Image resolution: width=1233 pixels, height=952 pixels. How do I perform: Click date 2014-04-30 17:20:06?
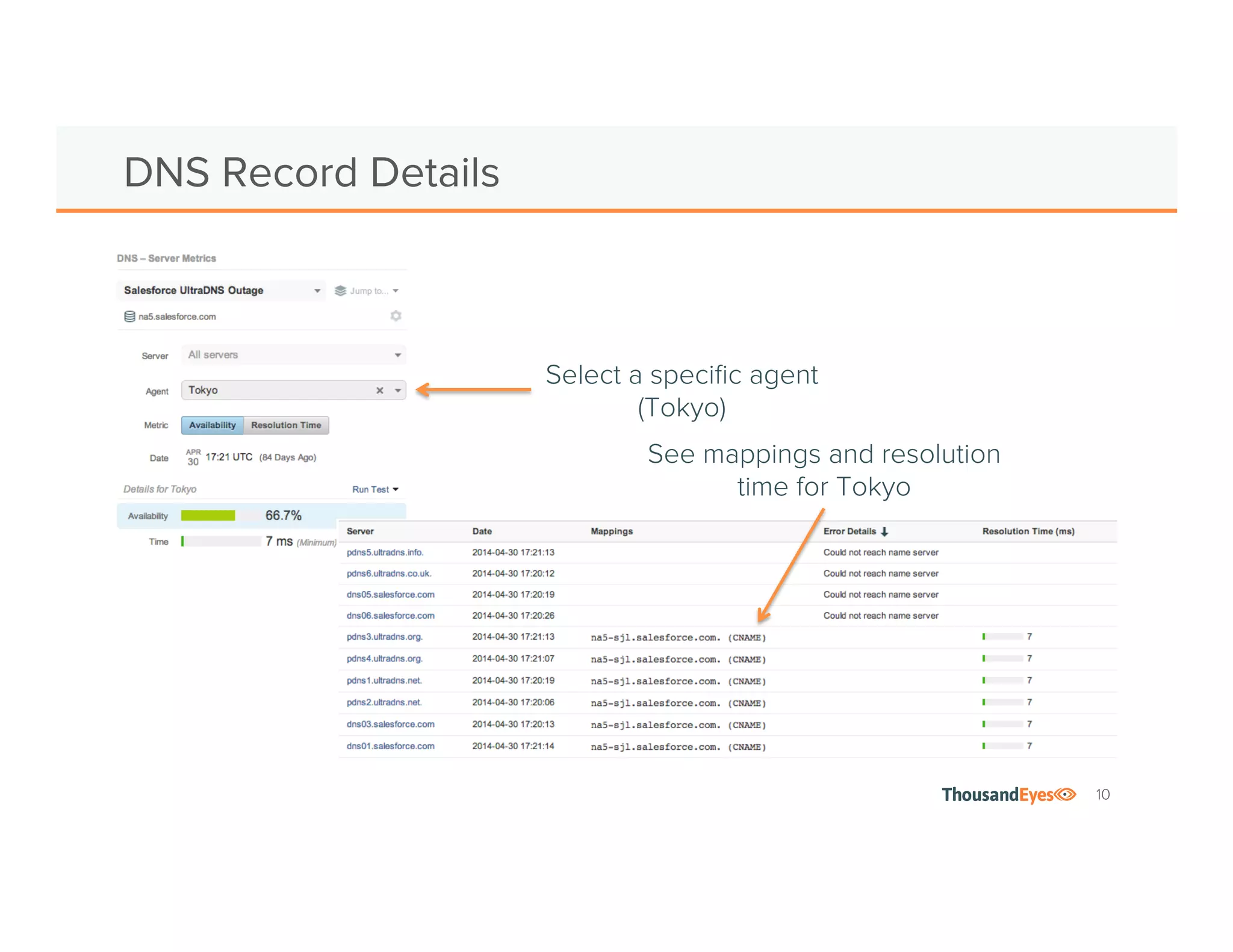[x=513, y=702]
